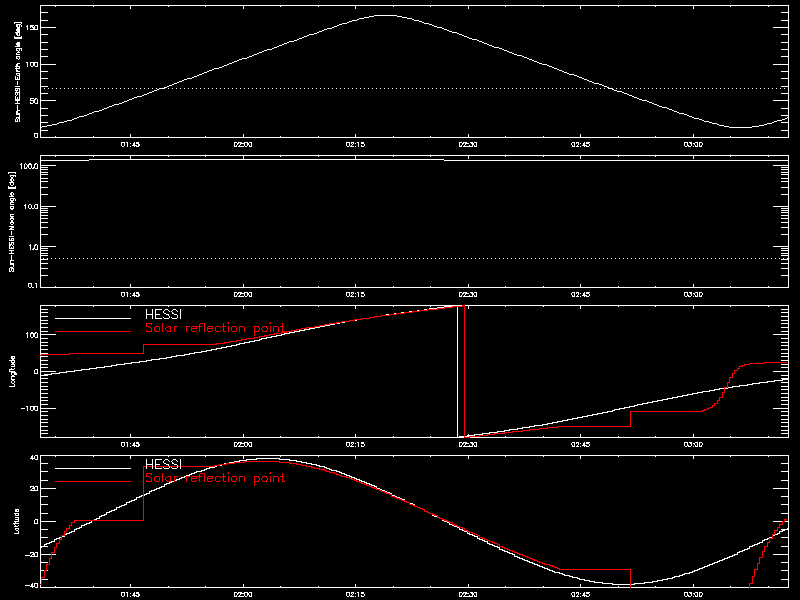Click the 0.1 tick label on Noon angle plot
Screen dimensions: 800x600
click(x=33, y=285)
